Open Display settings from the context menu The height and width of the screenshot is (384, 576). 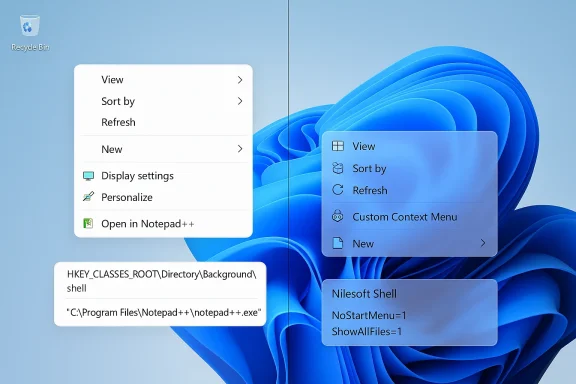[163, 176]
